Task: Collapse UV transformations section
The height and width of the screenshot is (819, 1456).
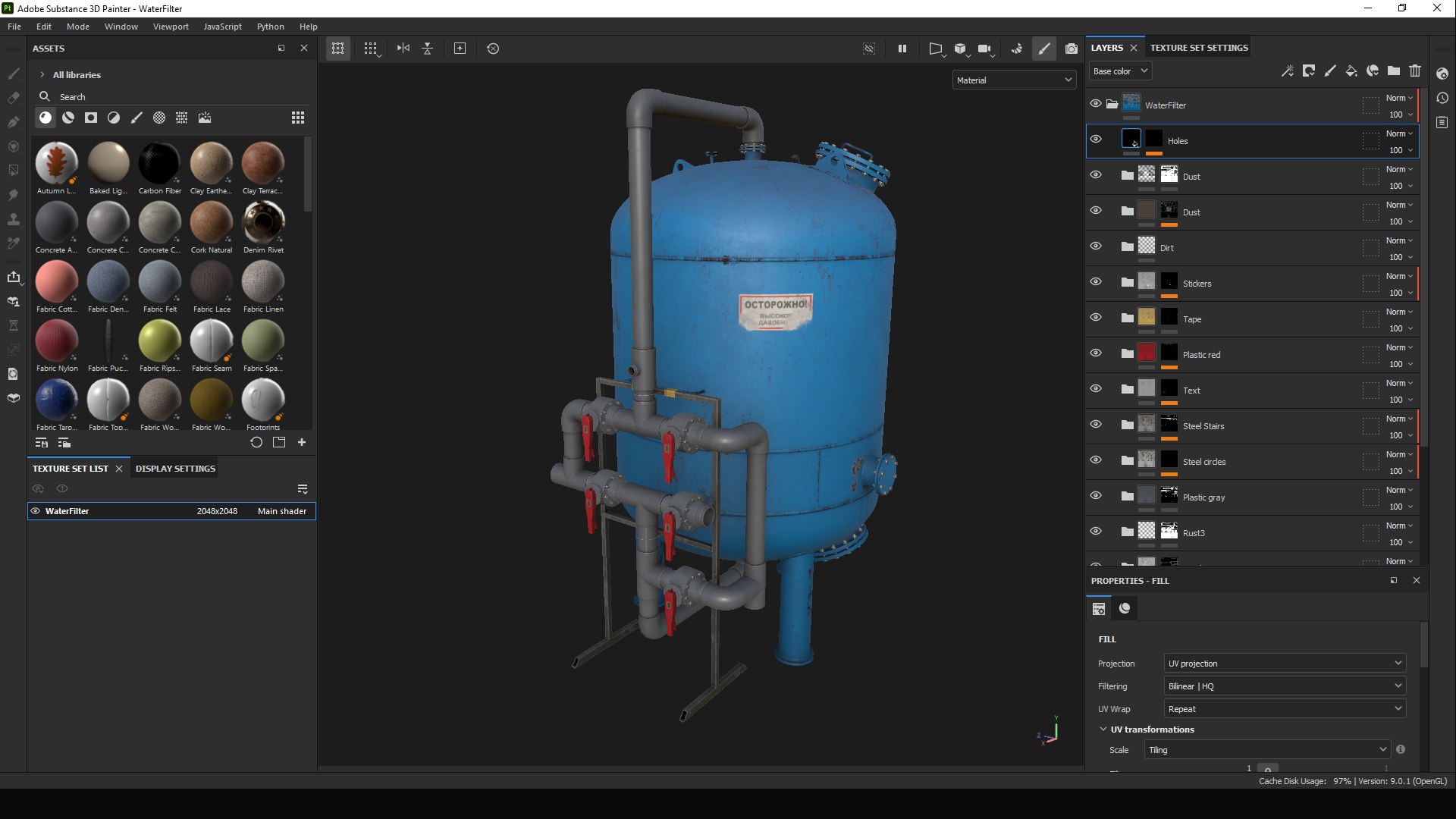Action: pyautogui.click(x=1103, y=730)
